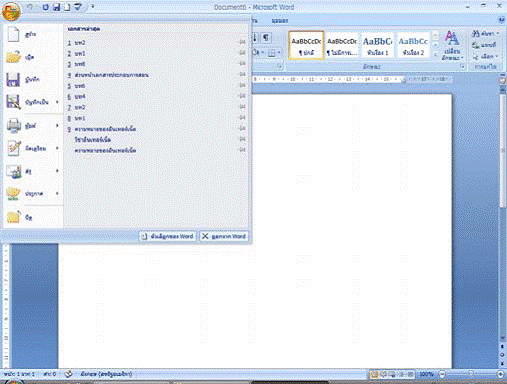Screen dimensions: 507x384
Task: Click the round Office button
Action: tap(11, 11)
